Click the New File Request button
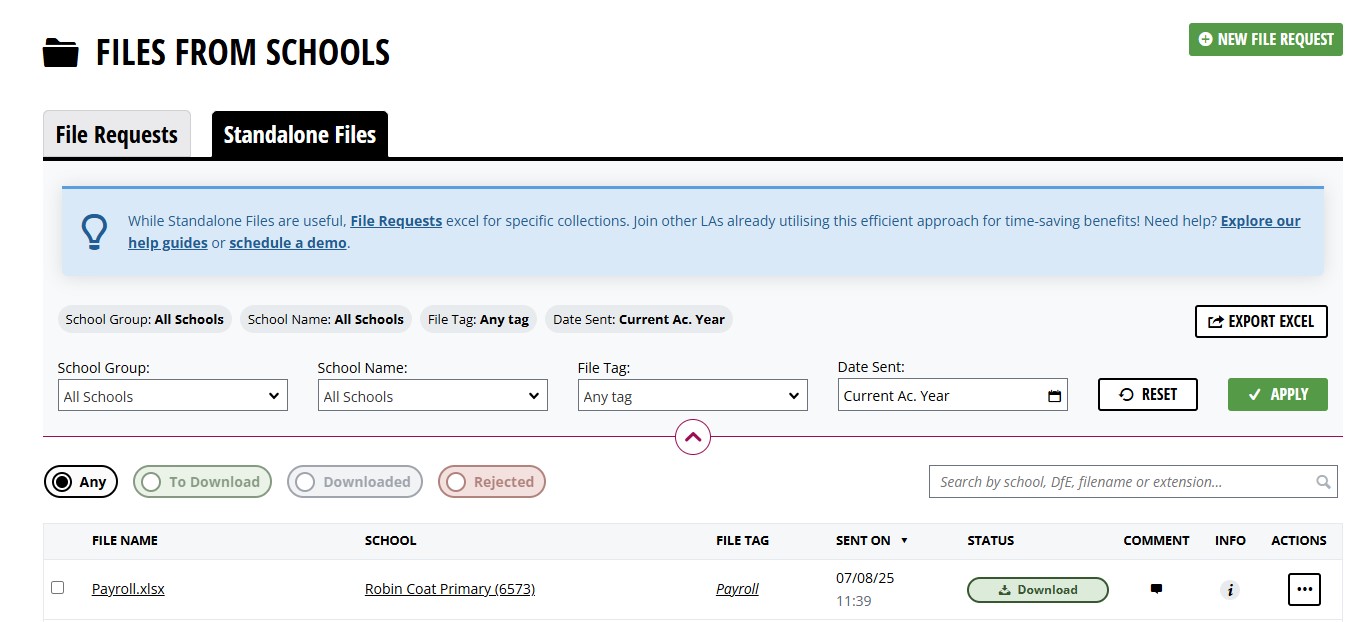1368x622 pixels. 1266,39
